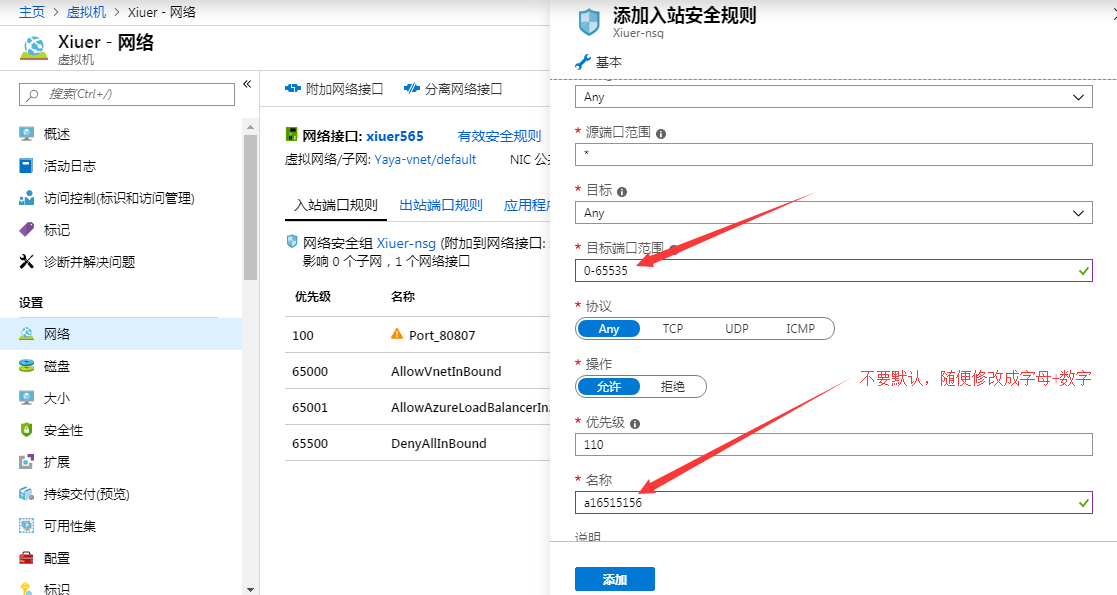This screenshot has height=595, width=1117.
Task: Open Xiuer-nsg security group link
Action: pyautogui.click(x=406, y=243)
